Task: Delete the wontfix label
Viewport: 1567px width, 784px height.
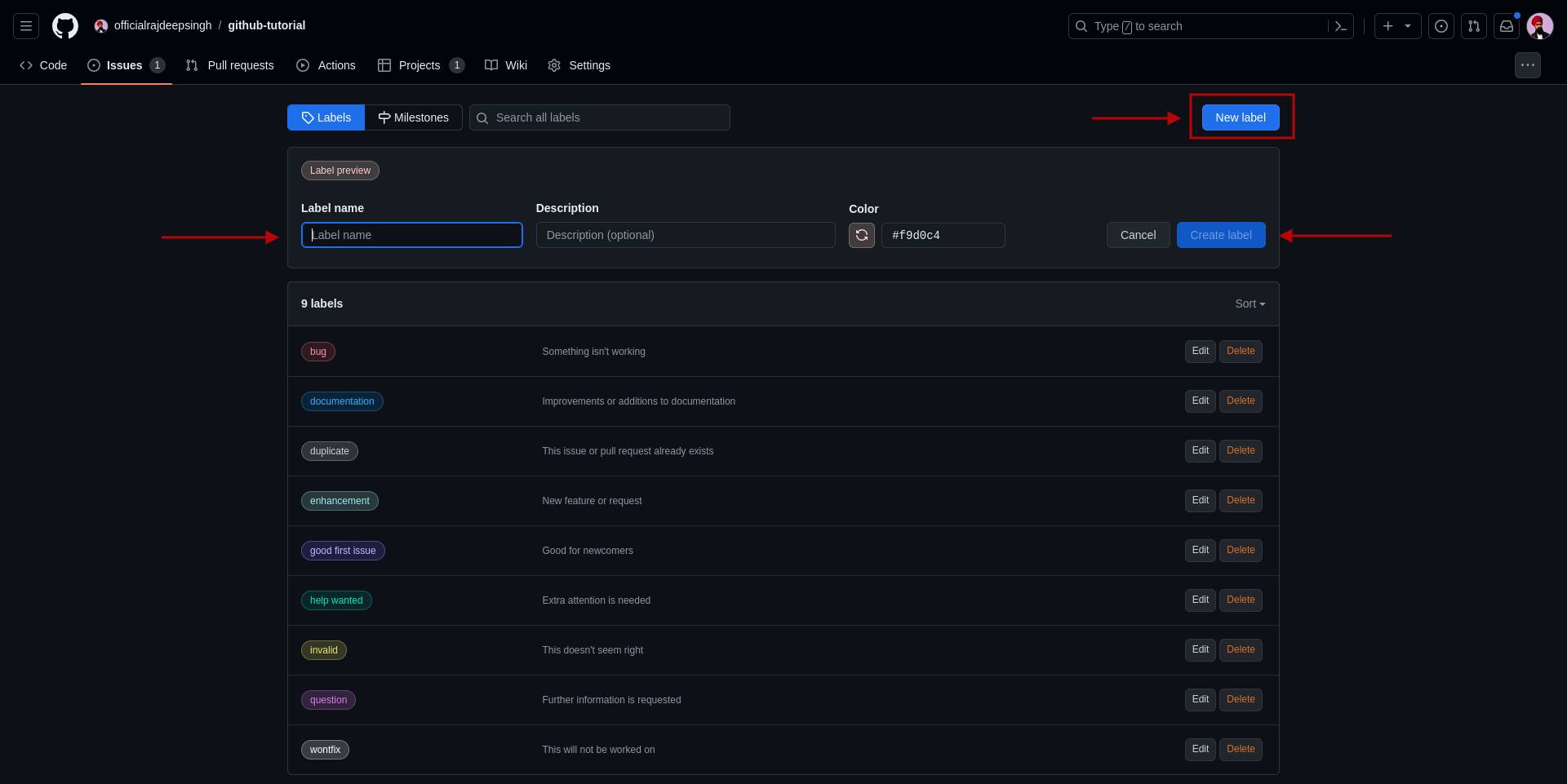Action: (x=1241, y=750)
